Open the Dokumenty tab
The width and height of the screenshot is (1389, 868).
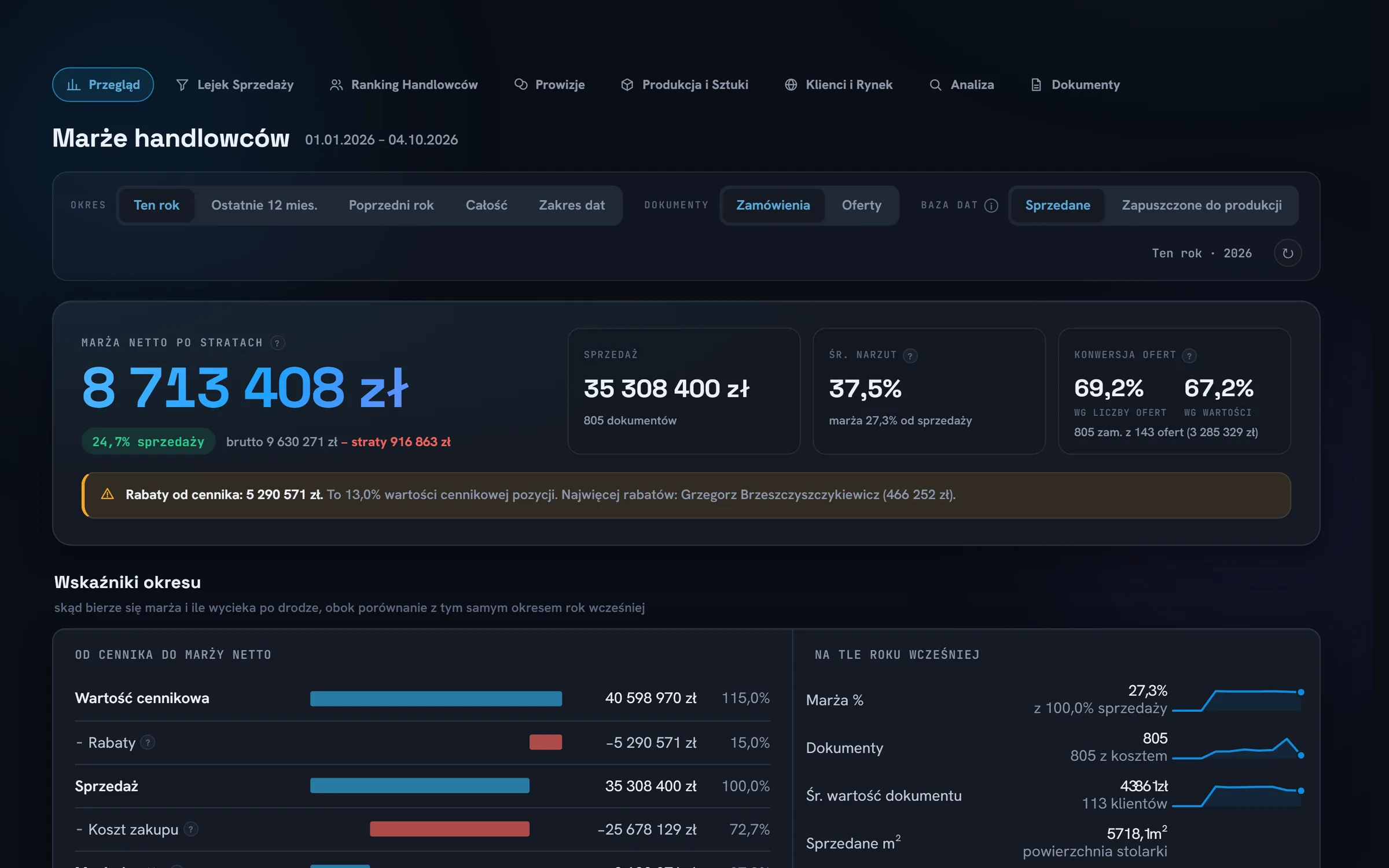click(1075, 85)
